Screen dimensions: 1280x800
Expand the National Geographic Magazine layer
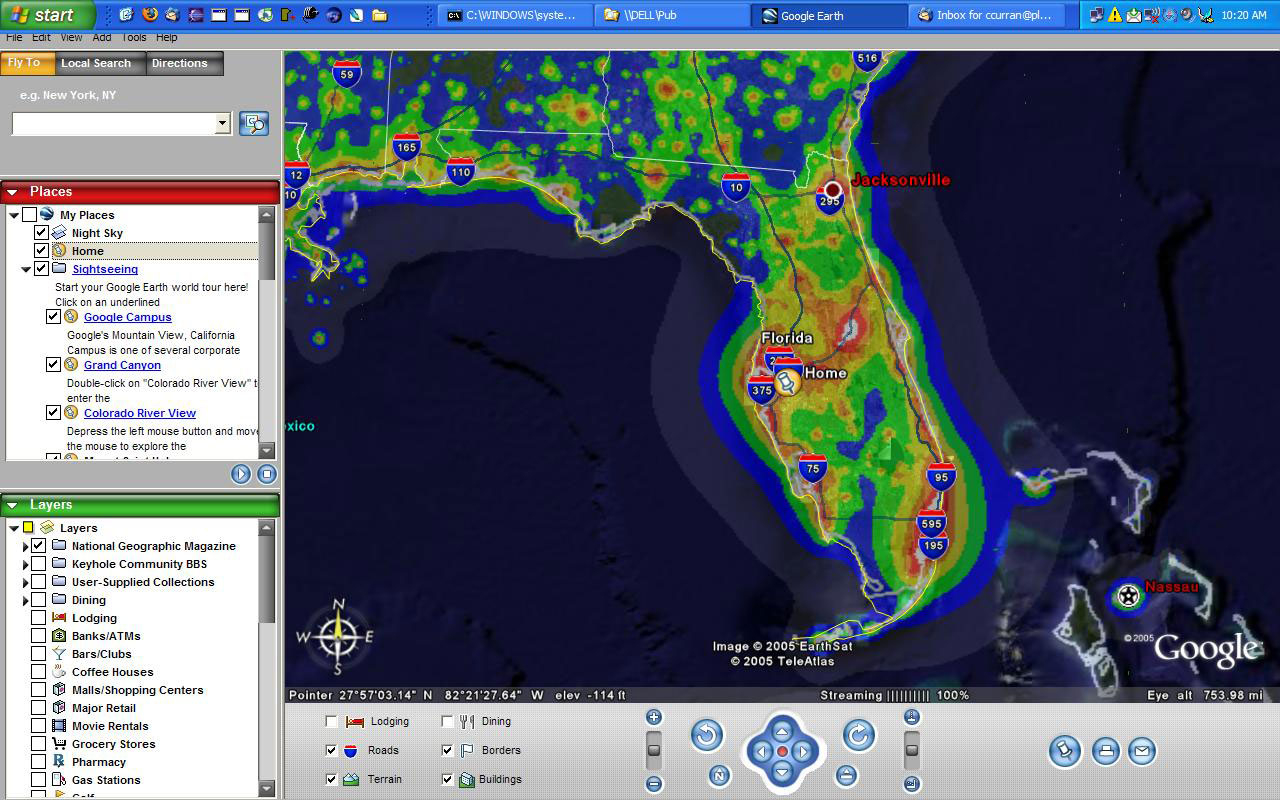coord(25,547)
